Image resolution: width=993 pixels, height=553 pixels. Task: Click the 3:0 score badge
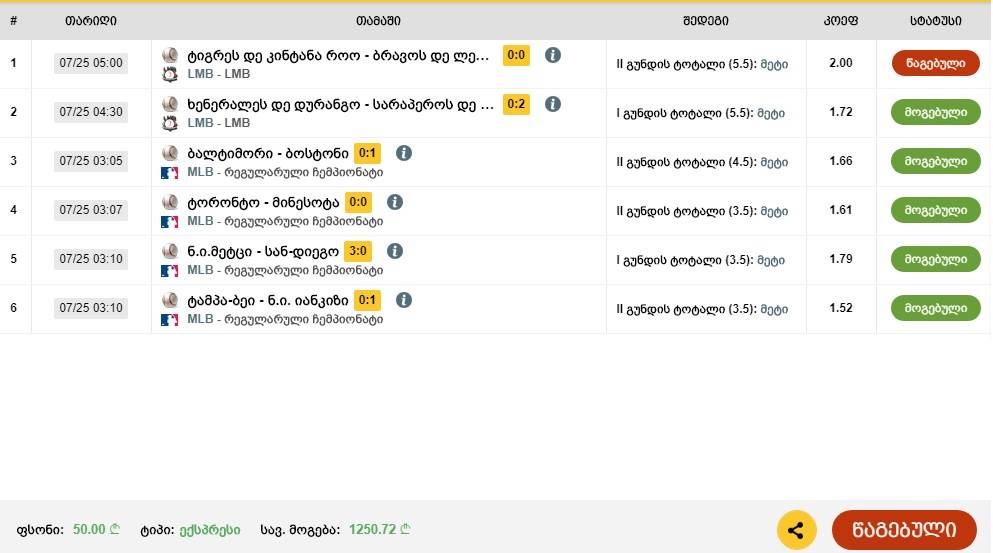click(358, 251)
